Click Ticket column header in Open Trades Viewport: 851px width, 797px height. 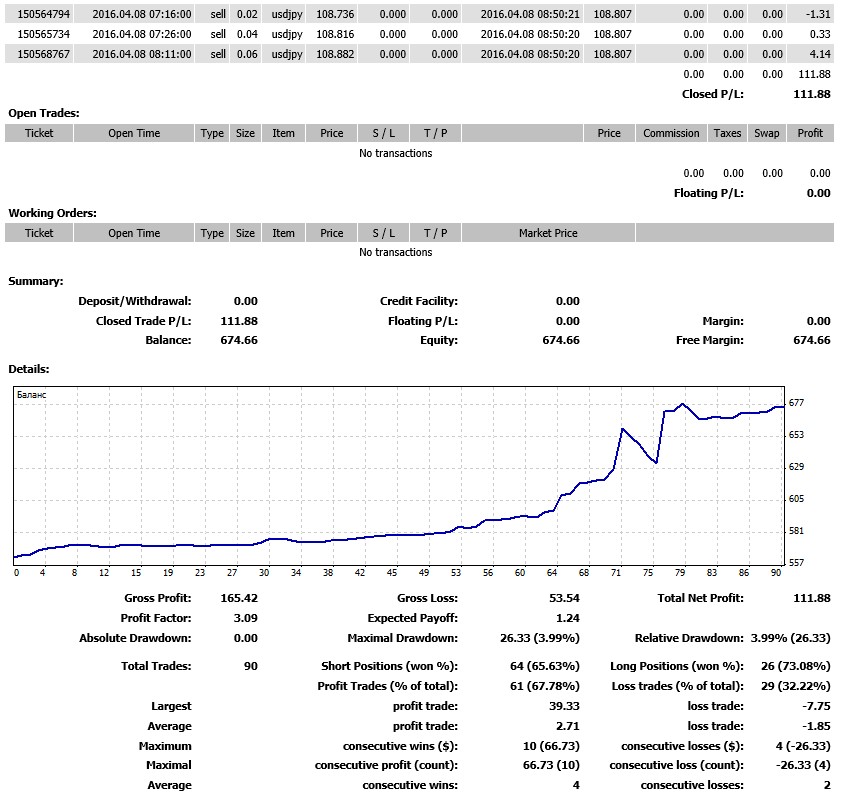pyautogui.click(x=39, y=133)
